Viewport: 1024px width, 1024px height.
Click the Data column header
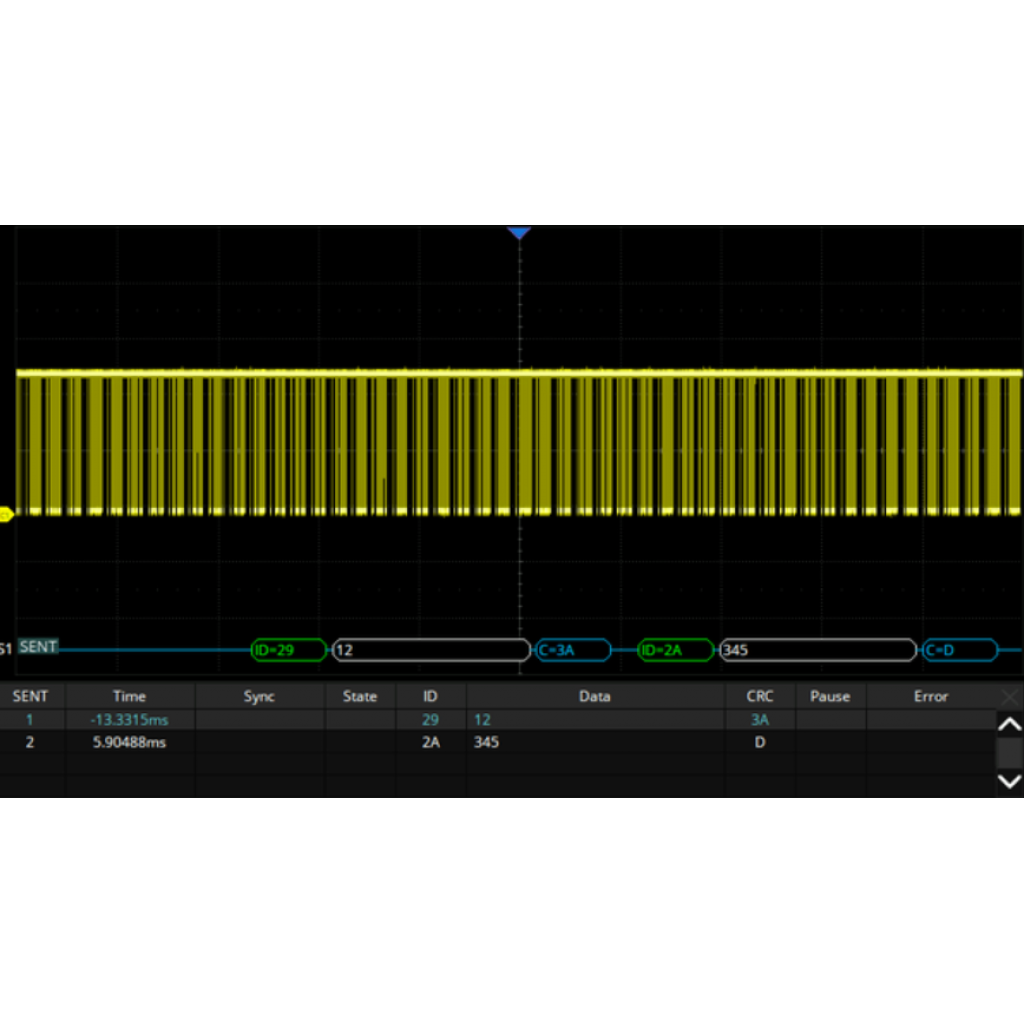click(594, 696)
